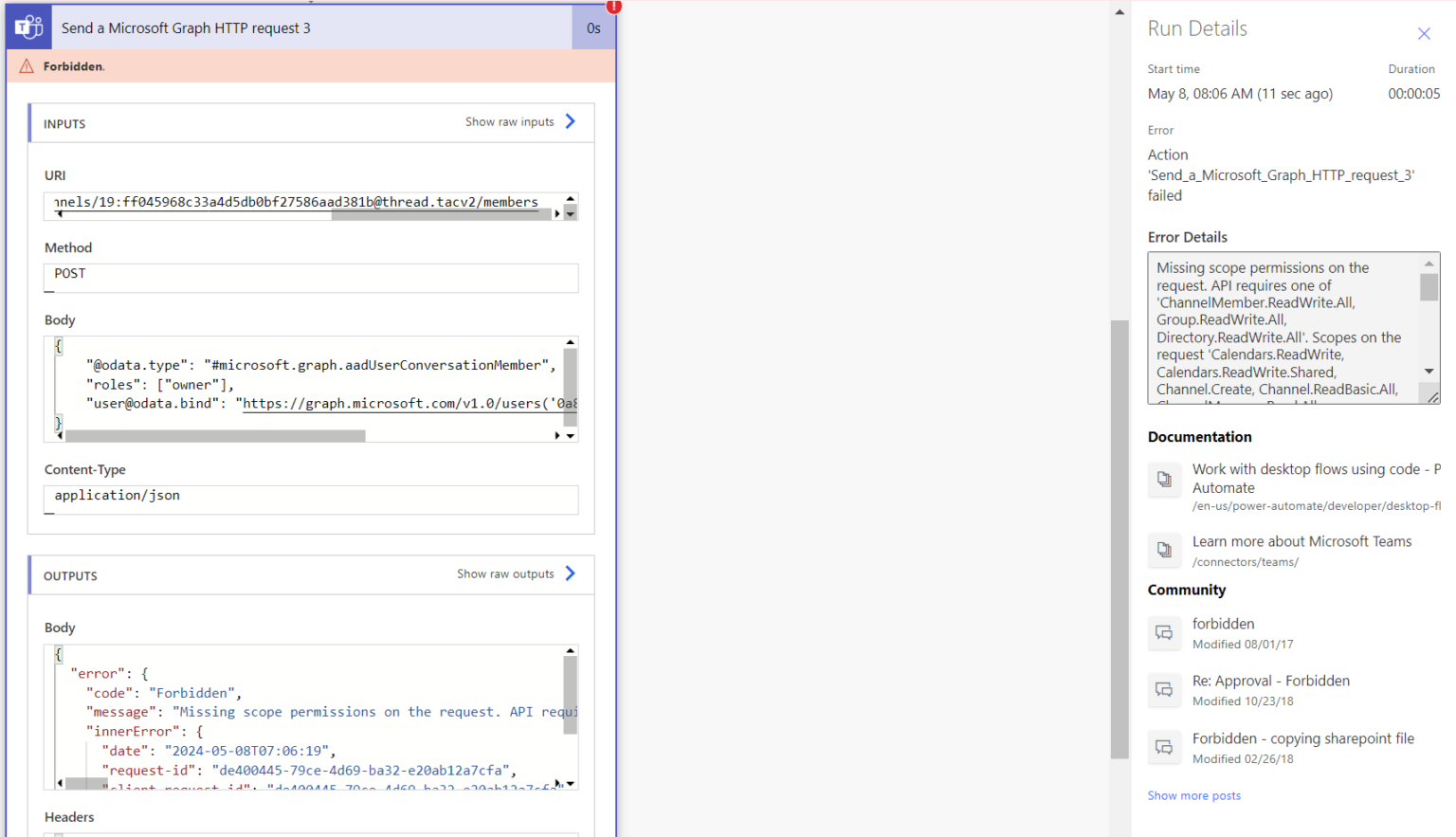
Task: Select the Teams connector icon
Action: click(27, 27)
